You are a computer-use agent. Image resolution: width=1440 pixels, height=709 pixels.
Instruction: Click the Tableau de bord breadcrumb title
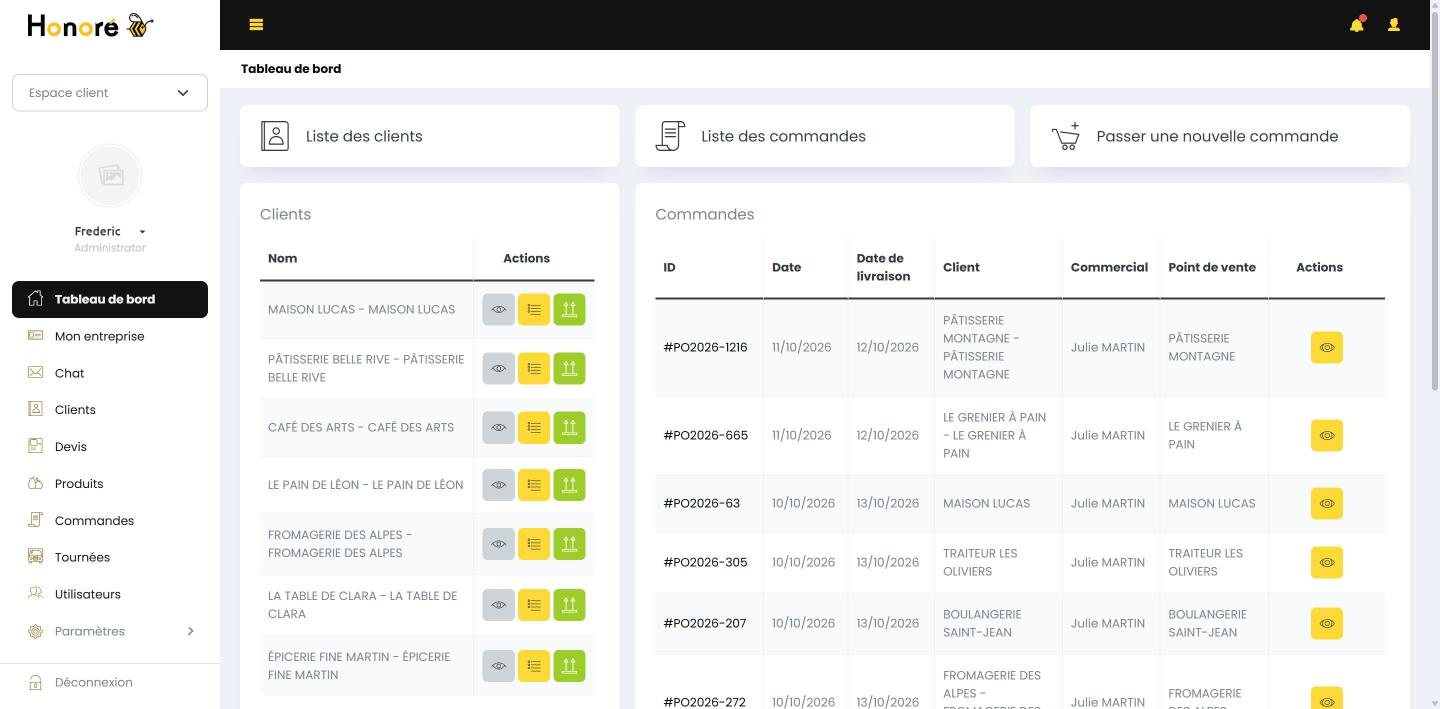tap(291, 69)
